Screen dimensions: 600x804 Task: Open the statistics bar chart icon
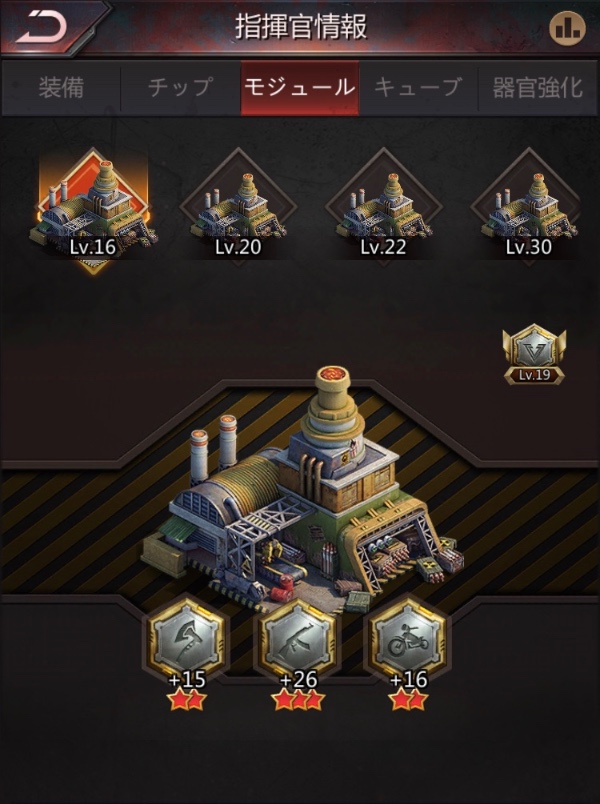[567, 28]
